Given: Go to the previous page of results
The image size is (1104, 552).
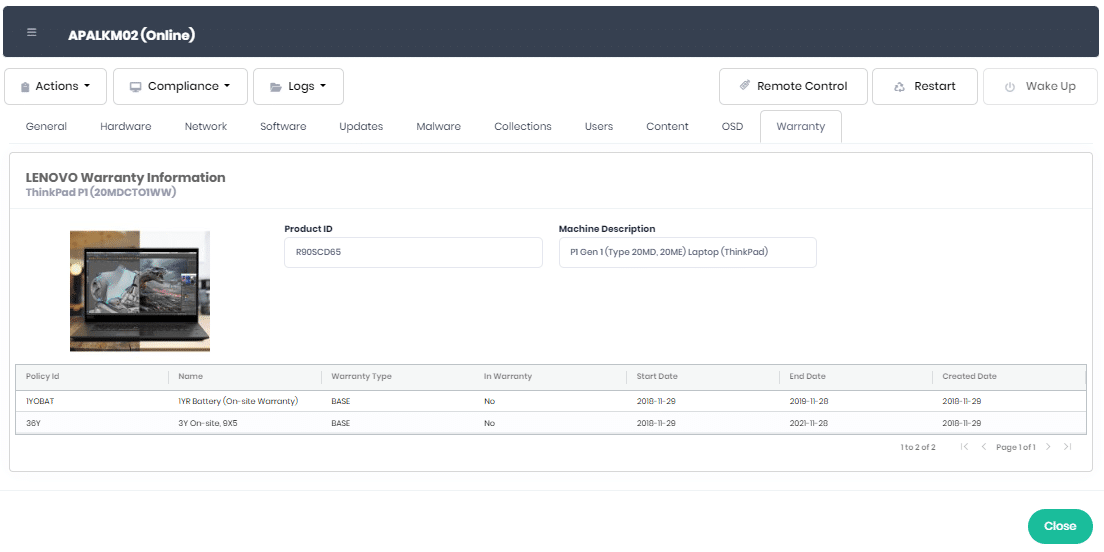Looking at the screenshot, I should tap(984, 447).
